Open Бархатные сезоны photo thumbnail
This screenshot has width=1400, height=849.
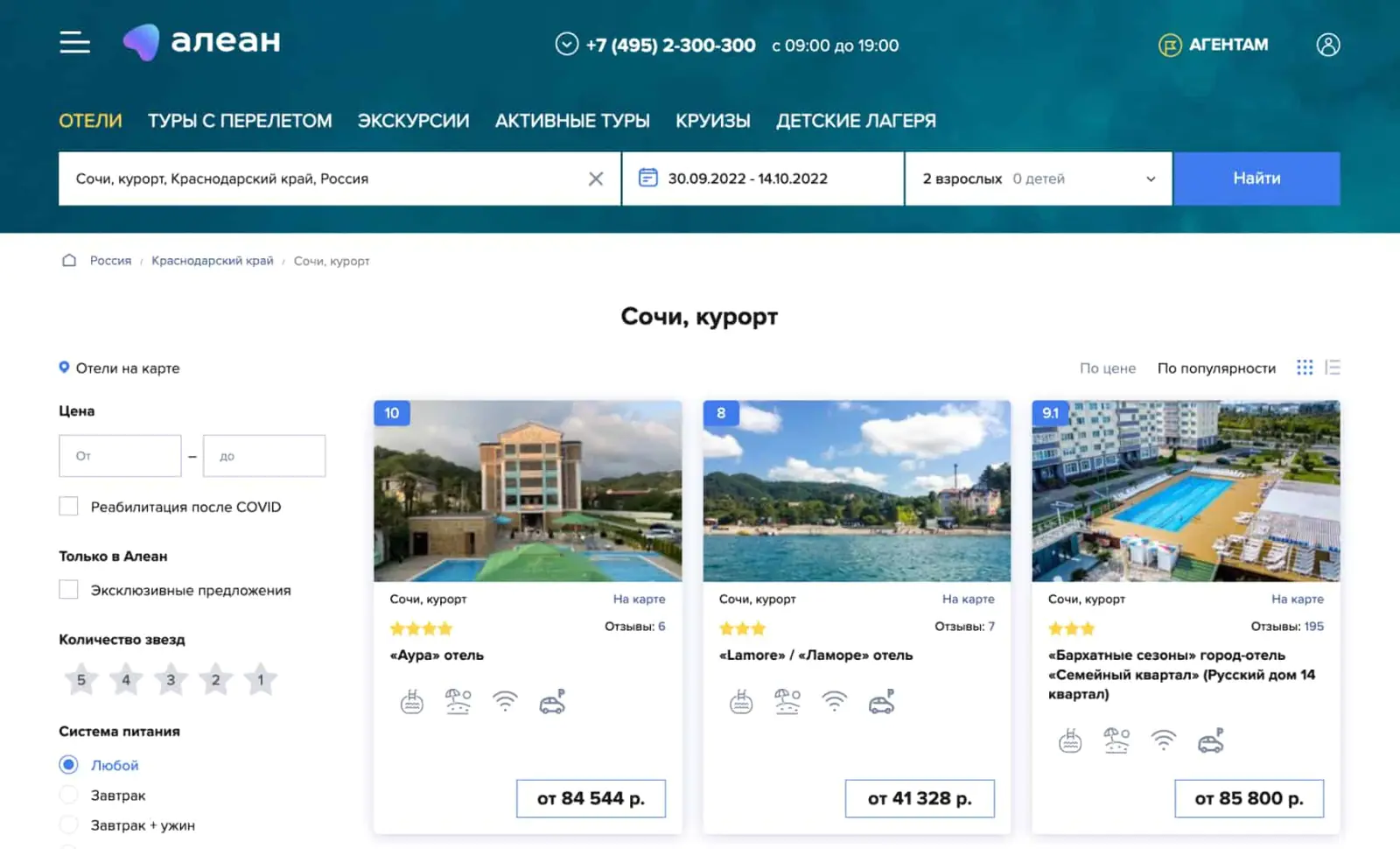click(1186, 491)
